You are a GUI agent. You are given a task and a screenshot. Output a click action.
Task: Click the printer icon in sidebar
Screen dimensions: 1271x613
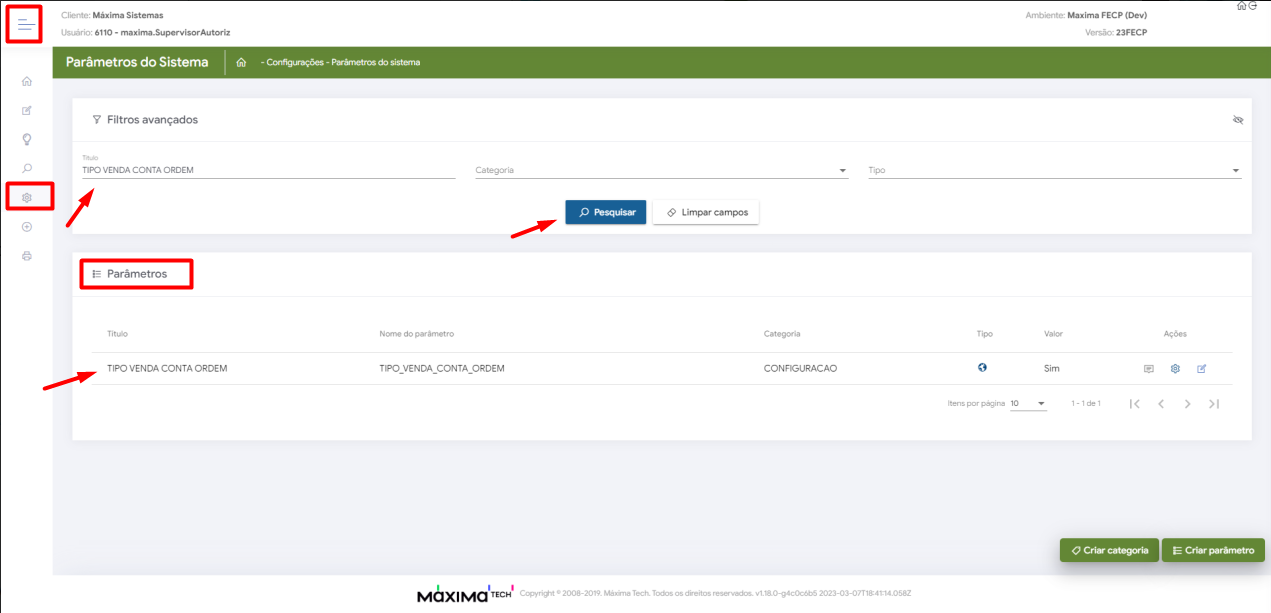pyautogui.click(x=27, y=256)
